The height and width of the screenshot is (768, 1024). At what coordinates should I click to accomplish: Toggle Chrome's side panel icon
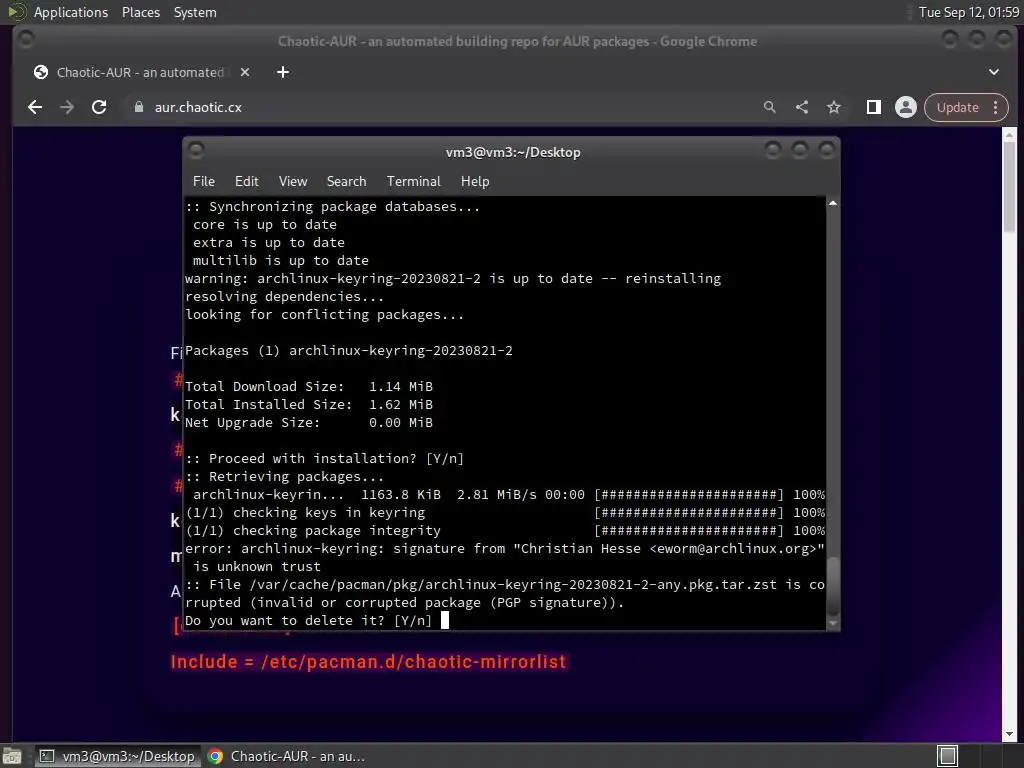(x=874, y=107)
